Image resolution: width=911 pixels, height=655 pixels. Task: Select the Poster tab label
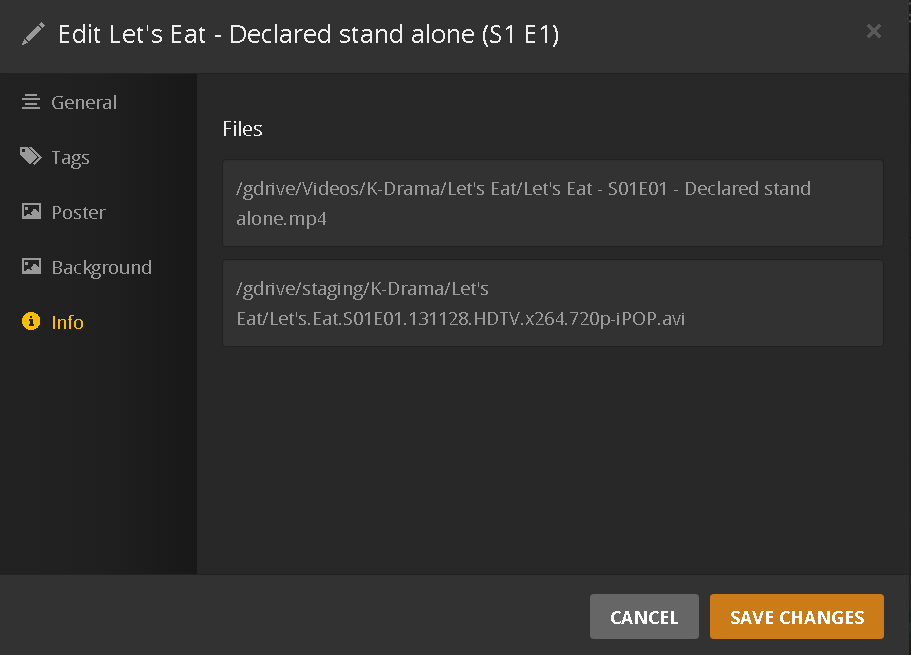pos(78,212)
